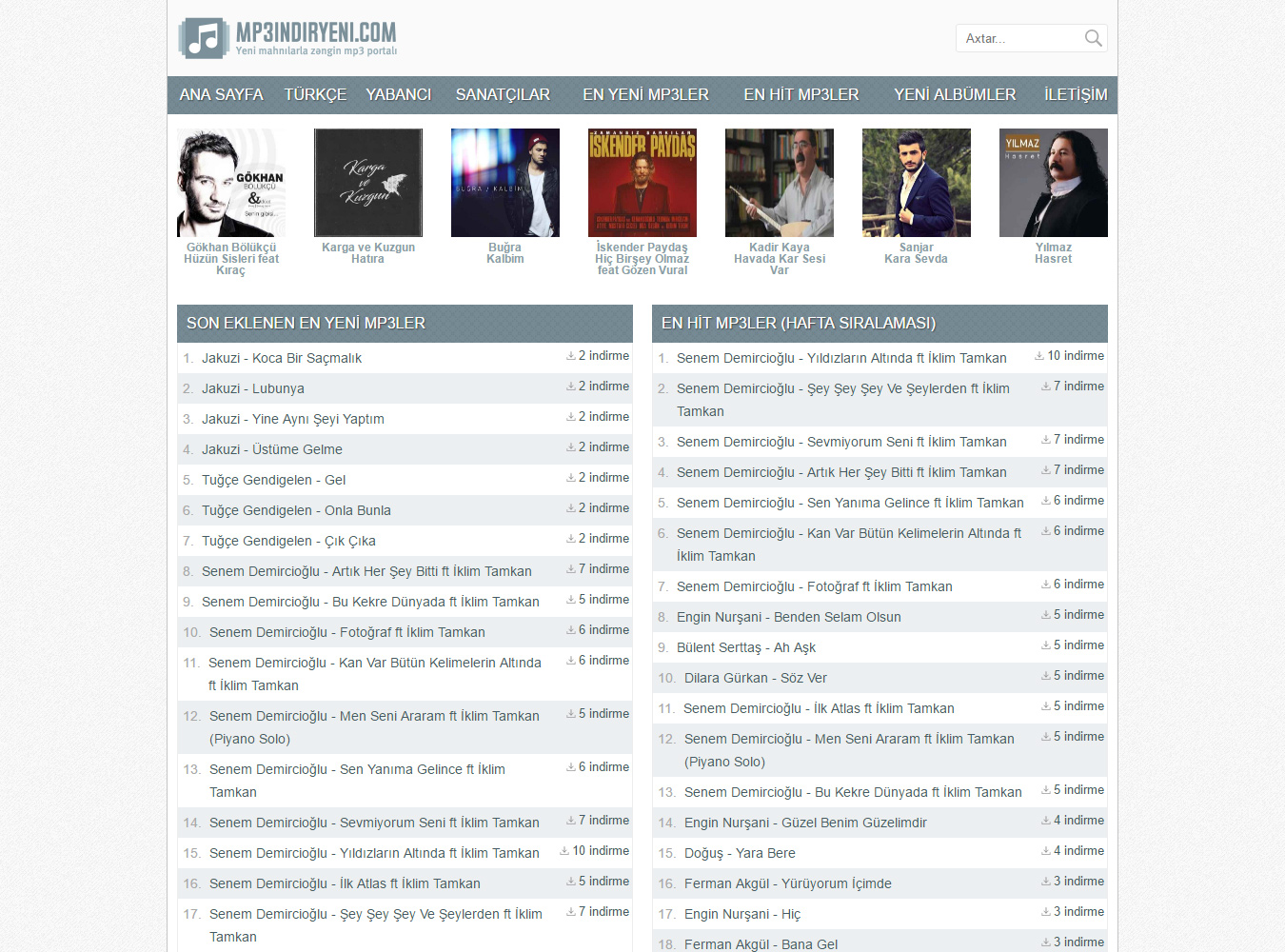The image size is (1285, 952).
Task: Click download icon beside Bülent Serttaş - Ah Aşk
Action: click(1046, 645)
